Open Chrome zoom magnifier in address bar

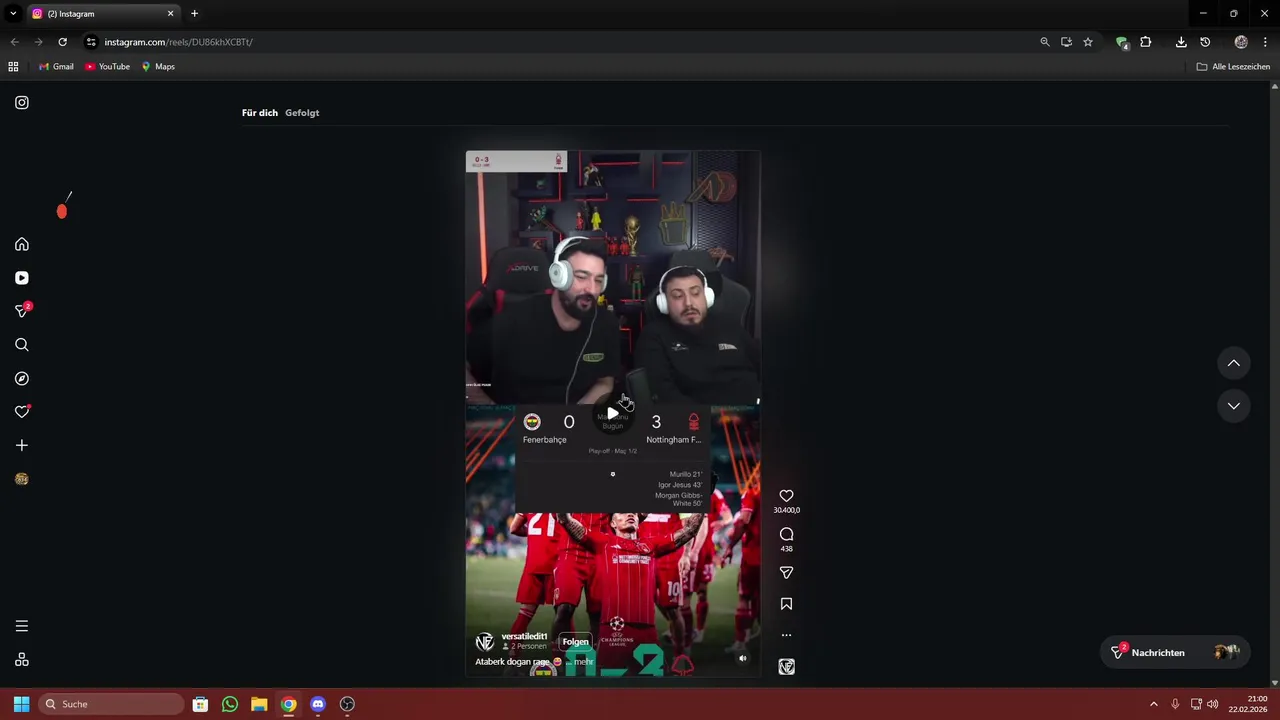[1045, 42]
